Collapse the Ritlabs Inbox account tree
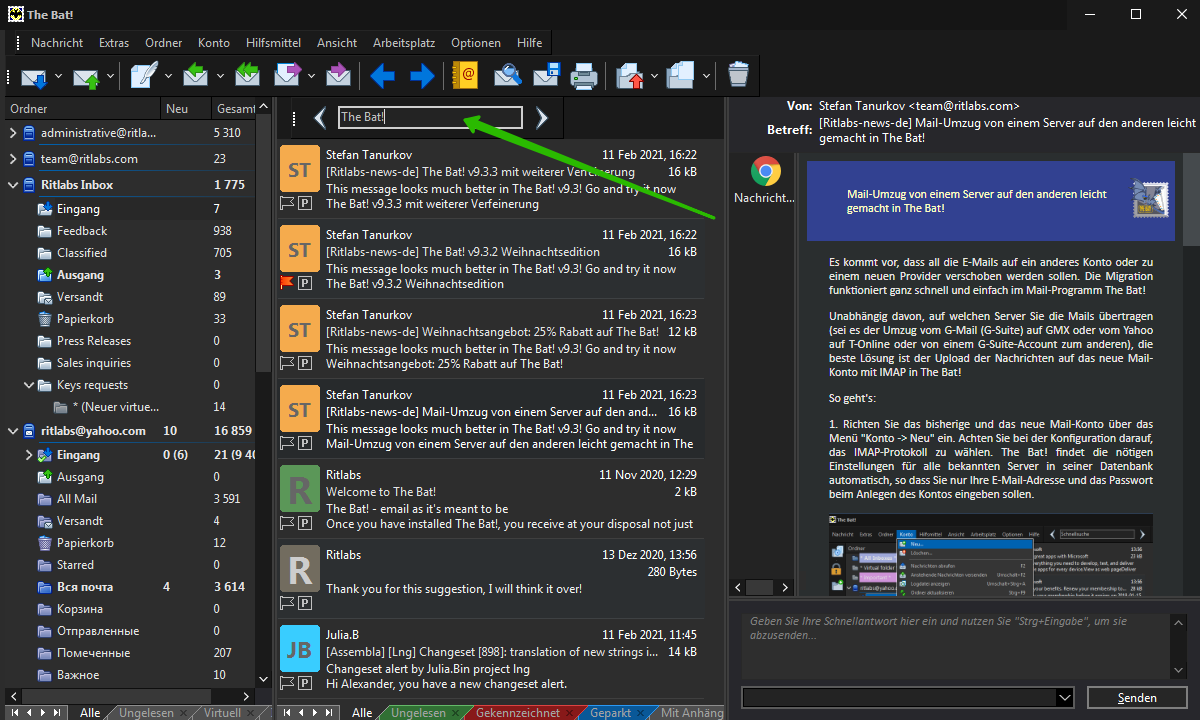The height and width of the screenshot is (720, 1200). (x=12, y=185)
